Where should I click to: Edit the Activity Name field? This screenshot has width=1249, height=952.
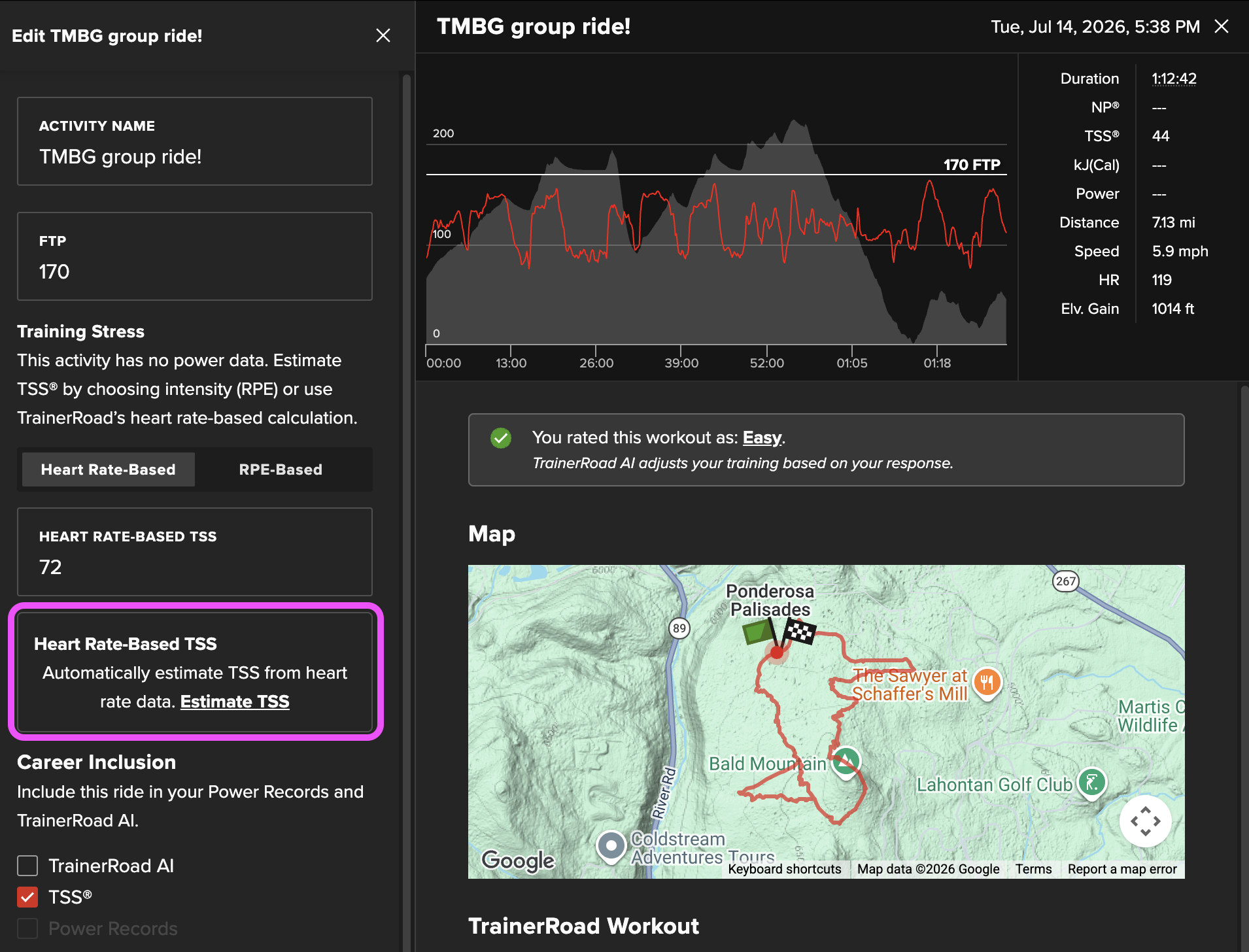point(195,141)
